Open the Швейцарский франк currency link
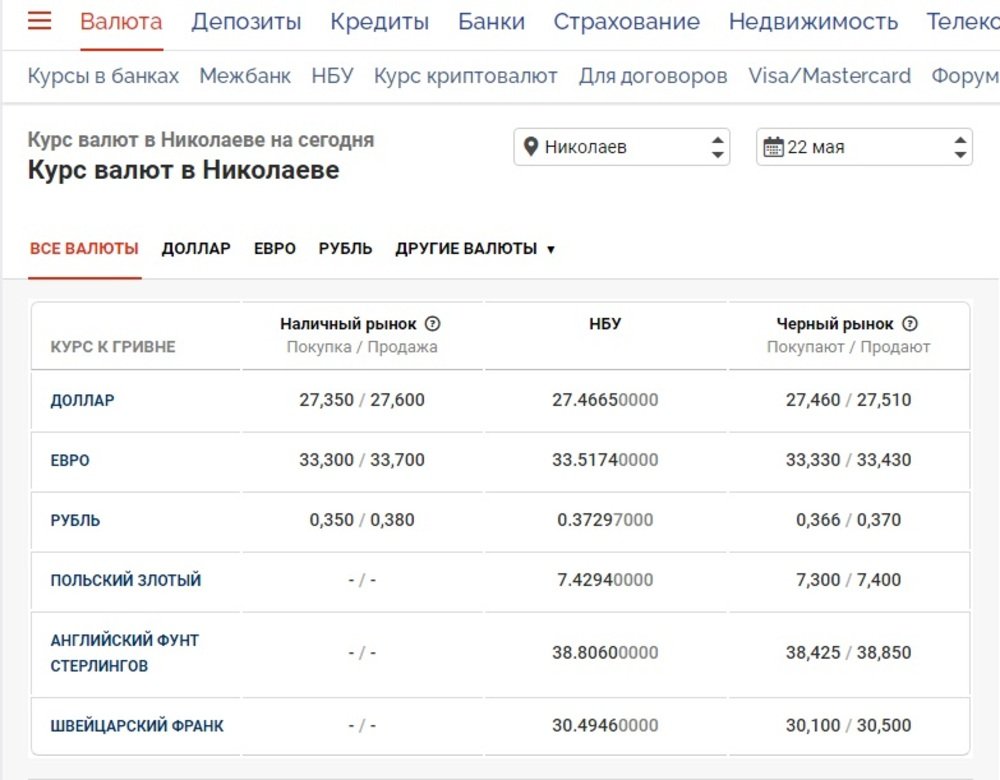1000x780 pixels. (137, 726)
